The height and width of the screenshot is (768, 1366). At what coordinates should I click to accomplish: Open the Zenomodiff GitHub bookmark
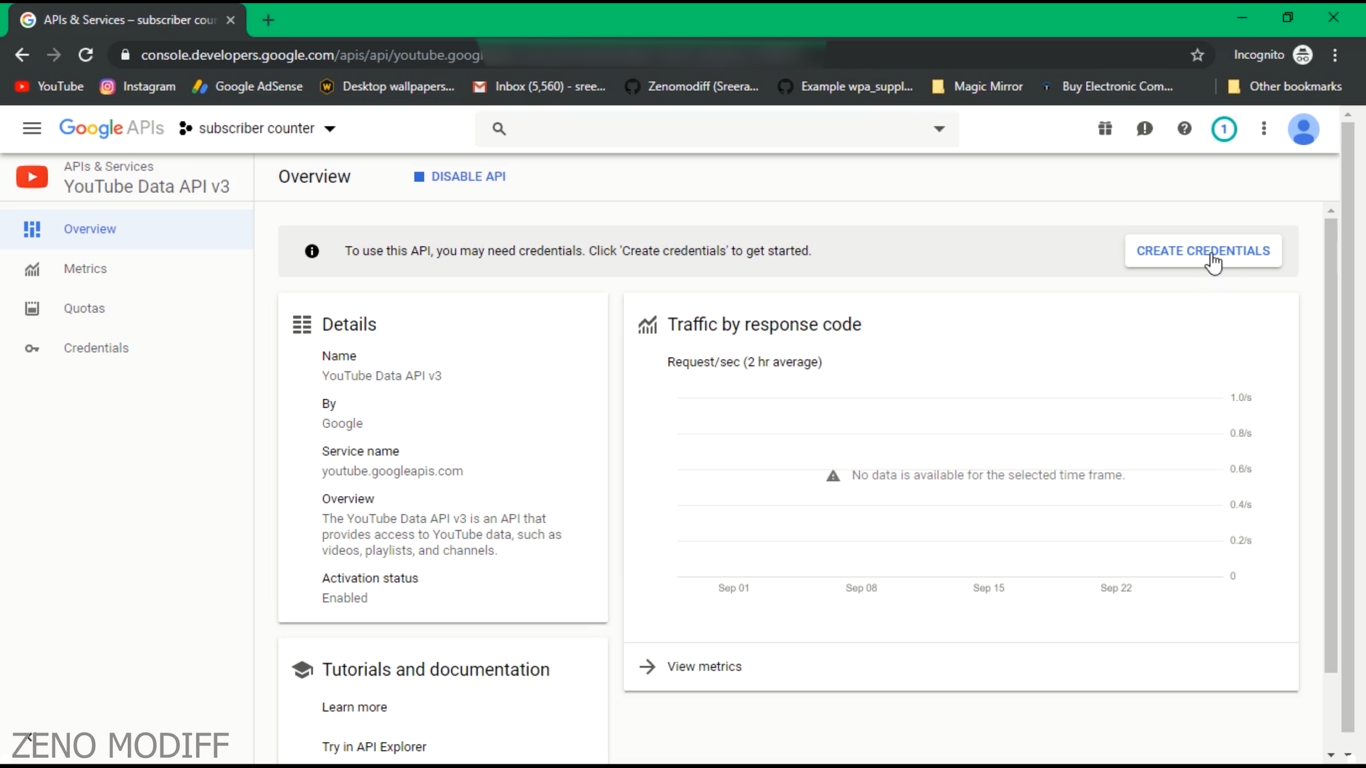click(691, 87)
